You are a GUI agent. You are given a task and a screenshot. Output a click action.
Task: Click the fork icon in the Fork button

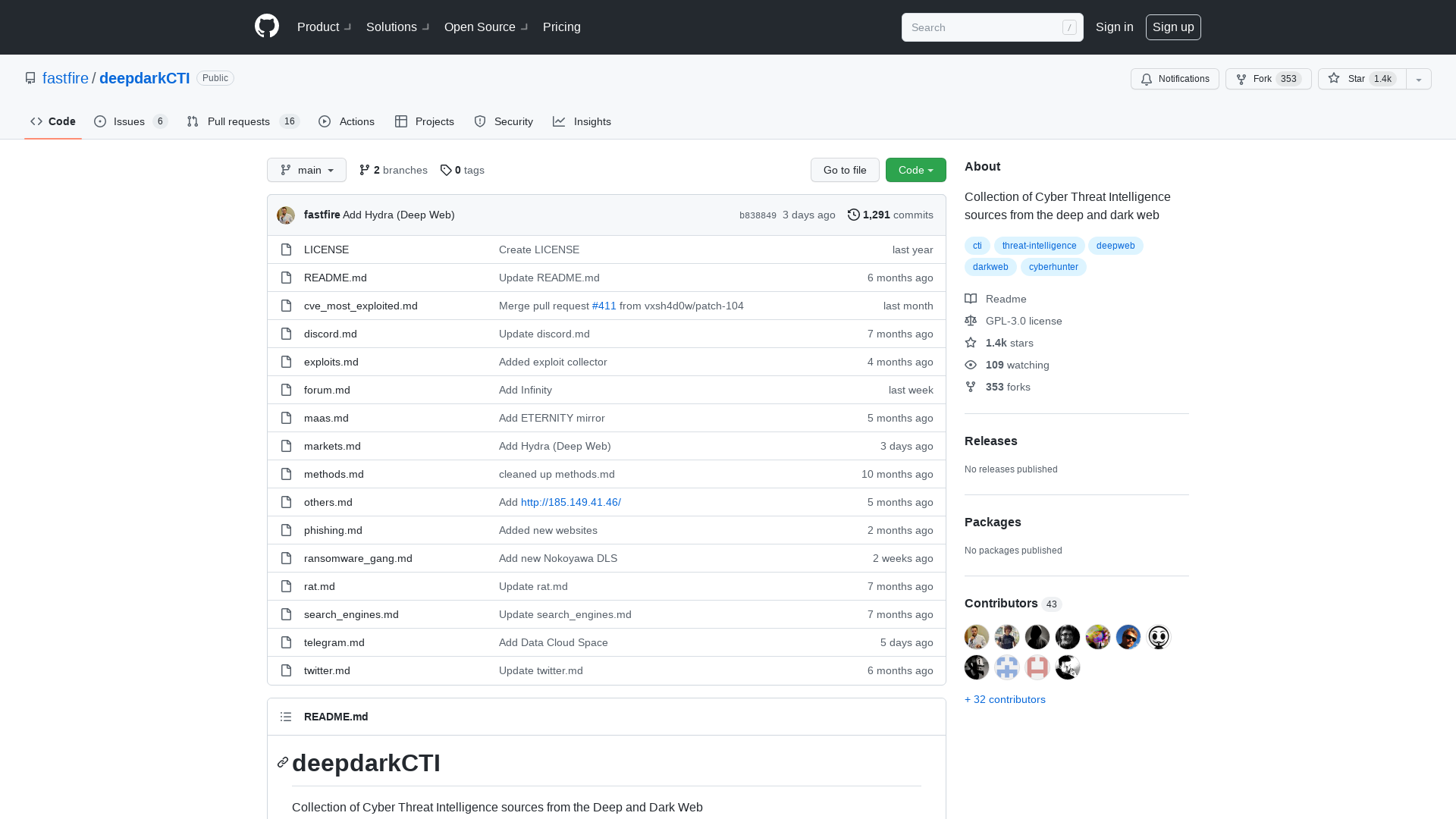click(x=1241, y=79)
